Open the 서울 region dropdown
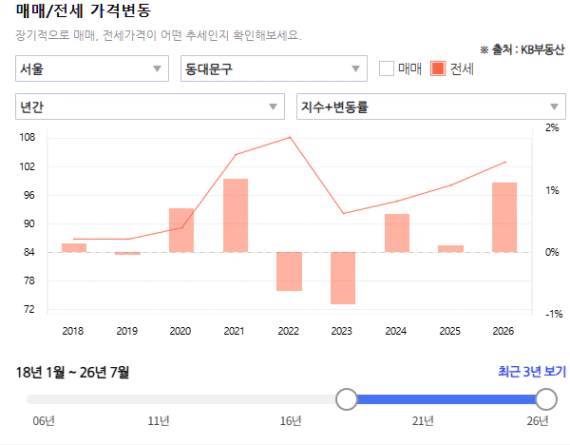The image size is (570, 445). coord(92,68)
